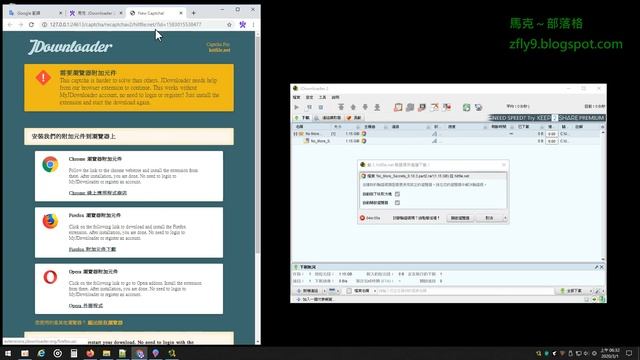Click the Opera extension link

[x=86, y=305]
